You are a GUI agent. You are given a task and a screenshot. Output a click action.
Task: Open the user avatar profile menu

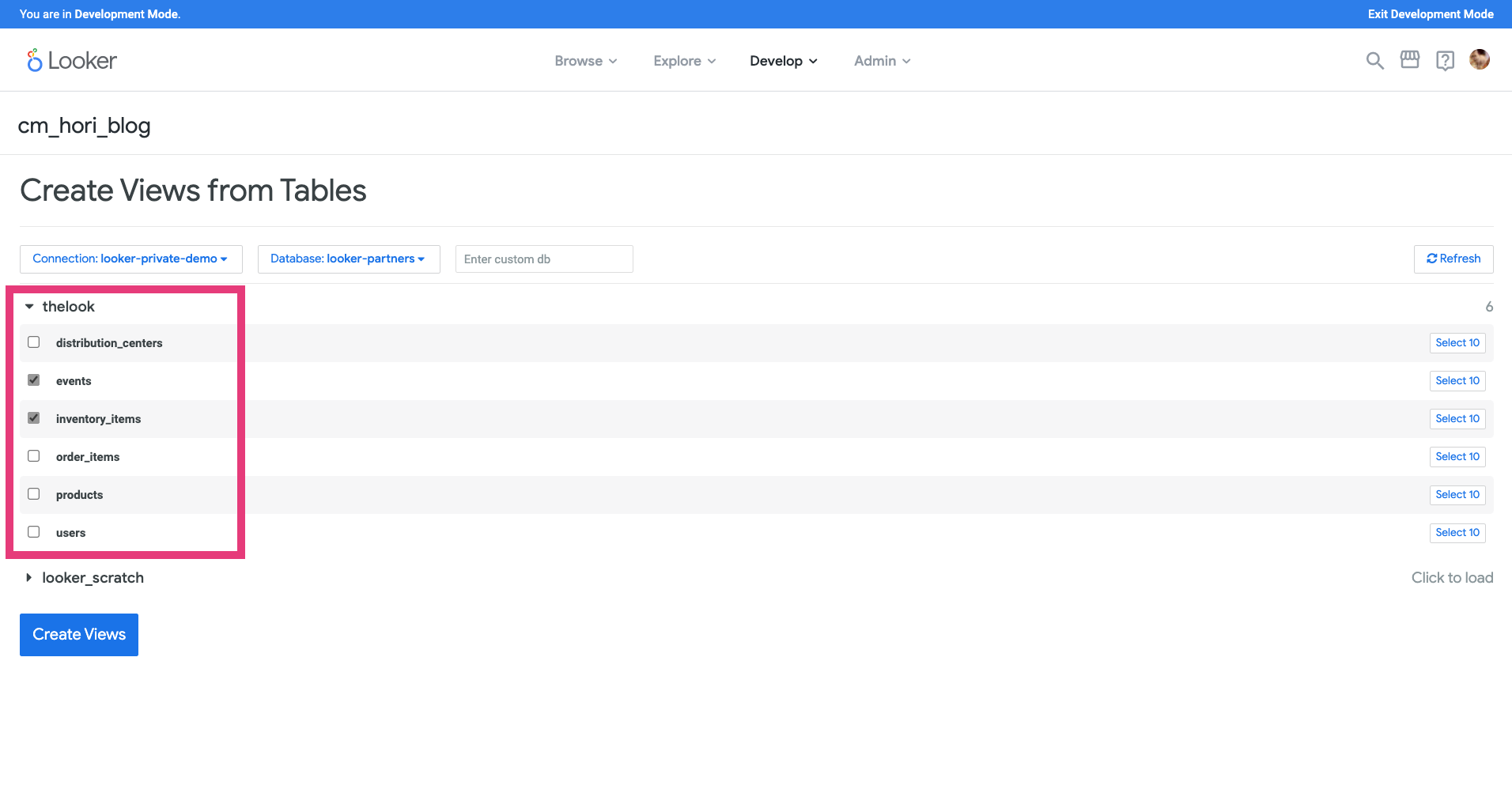click(1480, 59)
